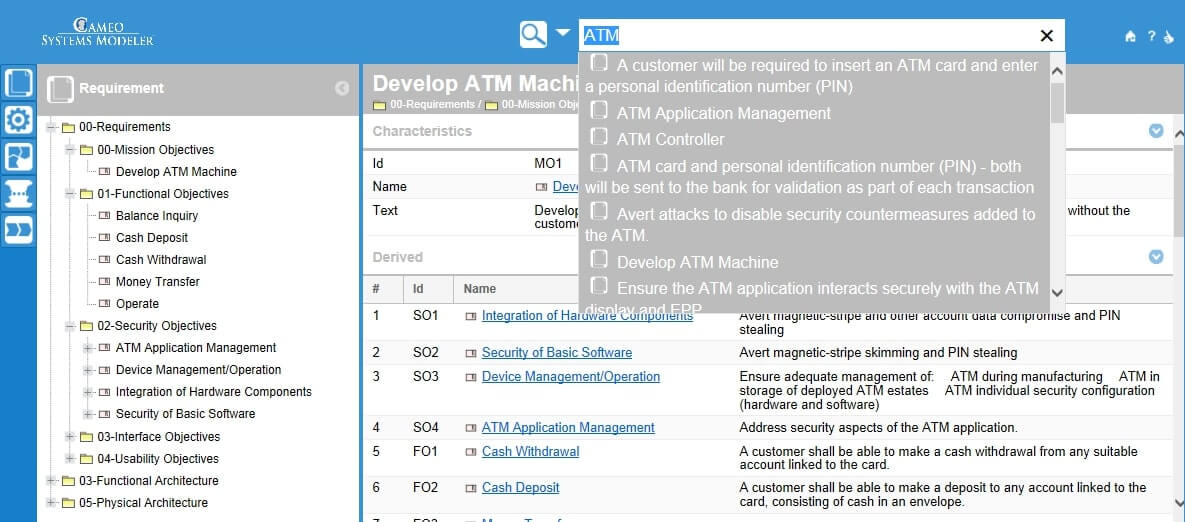Select Develop ATM Machine in the tree

coord(176,171)
